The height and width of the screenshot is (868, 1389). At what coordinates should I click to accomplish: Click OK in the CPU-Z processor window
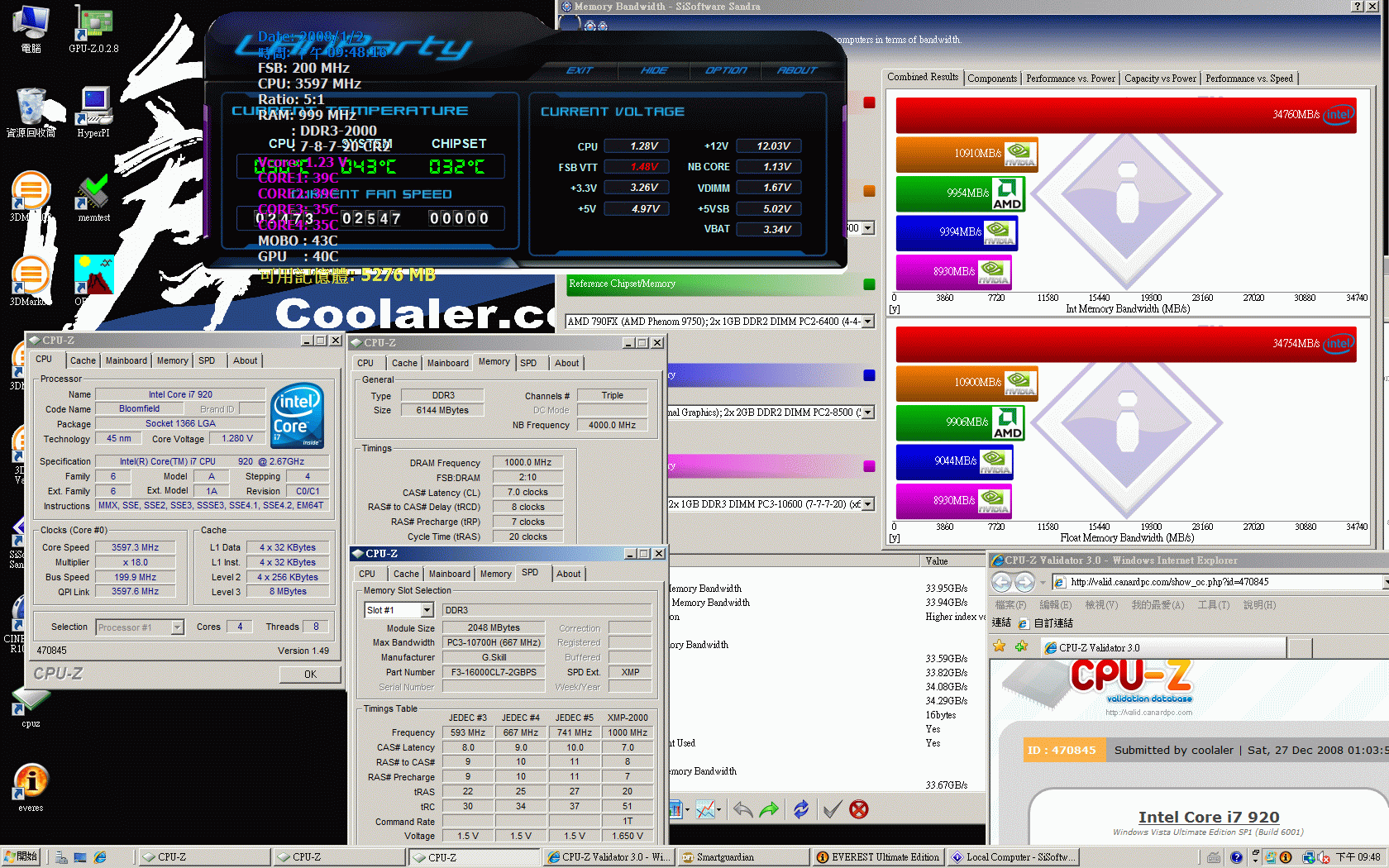click(x=310, y=675)
